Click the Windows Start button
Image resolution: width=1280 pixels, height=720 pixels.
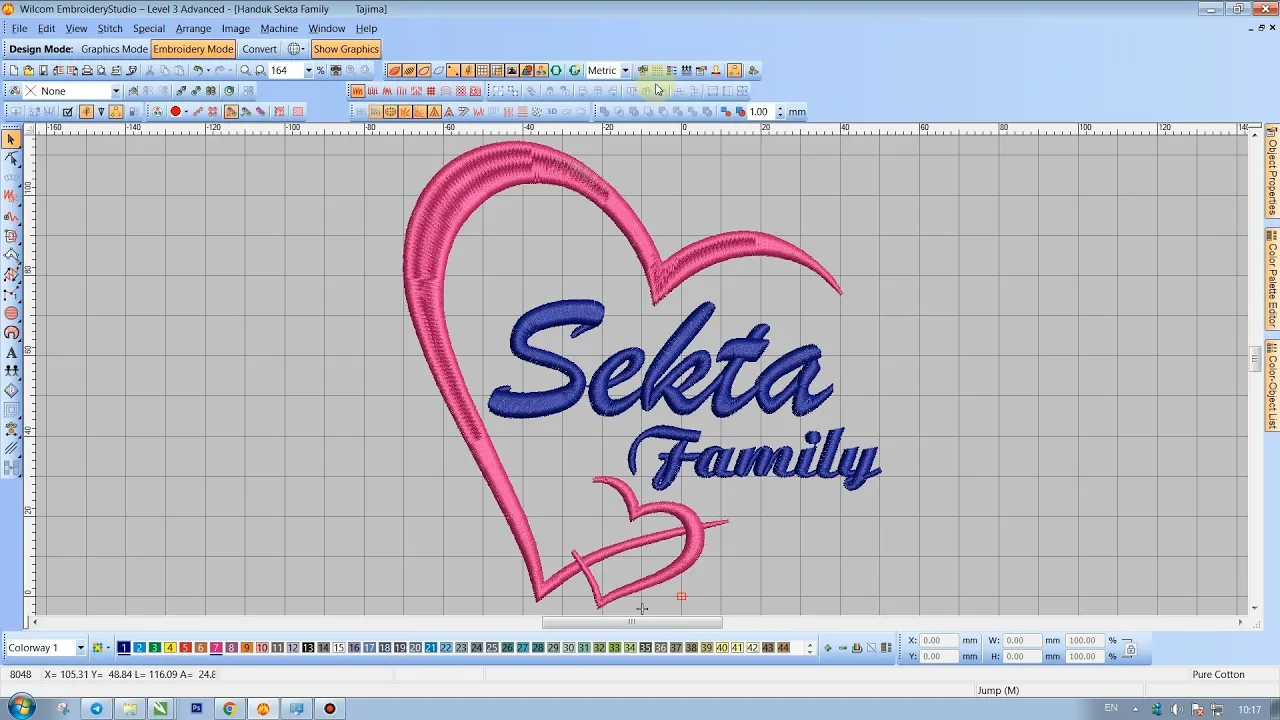click(x=21, y=708)
